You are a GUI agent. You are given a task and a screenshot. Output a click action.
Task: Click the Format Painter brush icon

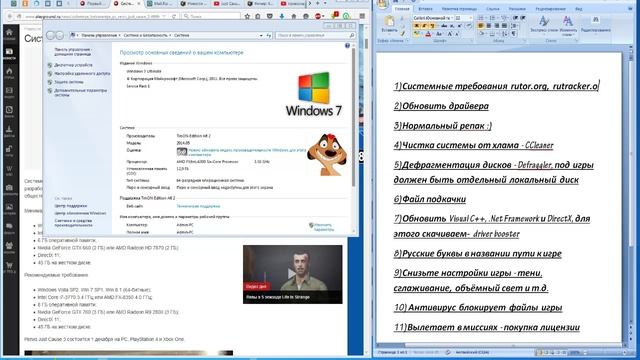(x=402, y=33)
